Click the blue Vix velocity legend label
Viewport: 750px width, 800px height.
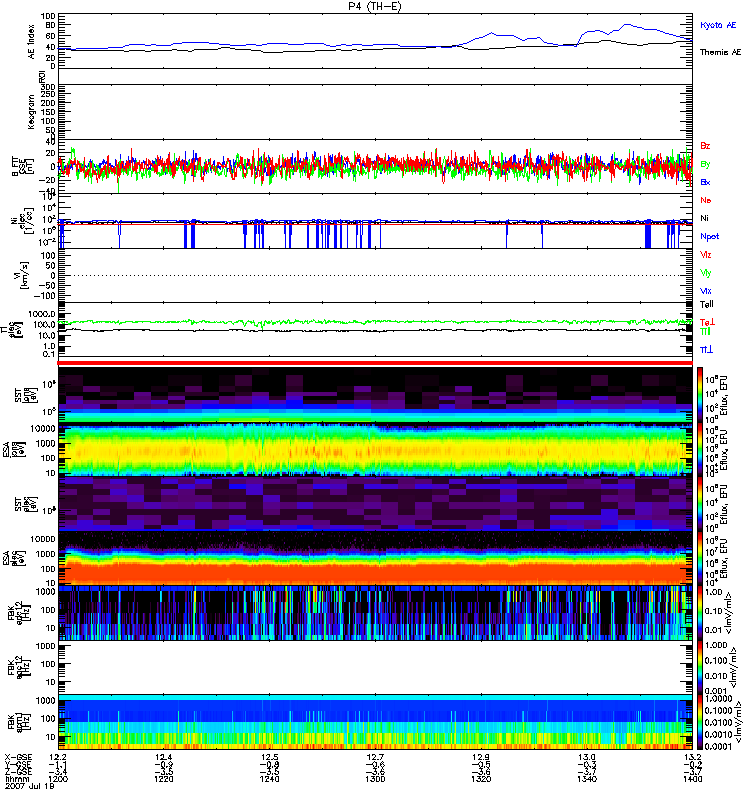coord(706,291)
